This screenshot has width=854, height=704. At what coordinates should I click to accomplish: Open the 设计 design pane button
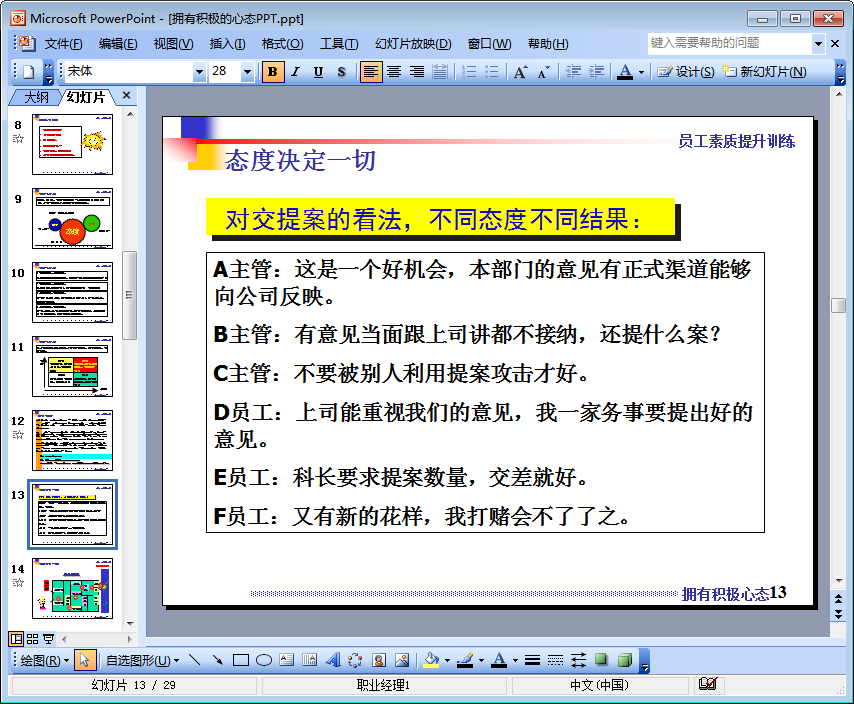(x=686, y=72)
